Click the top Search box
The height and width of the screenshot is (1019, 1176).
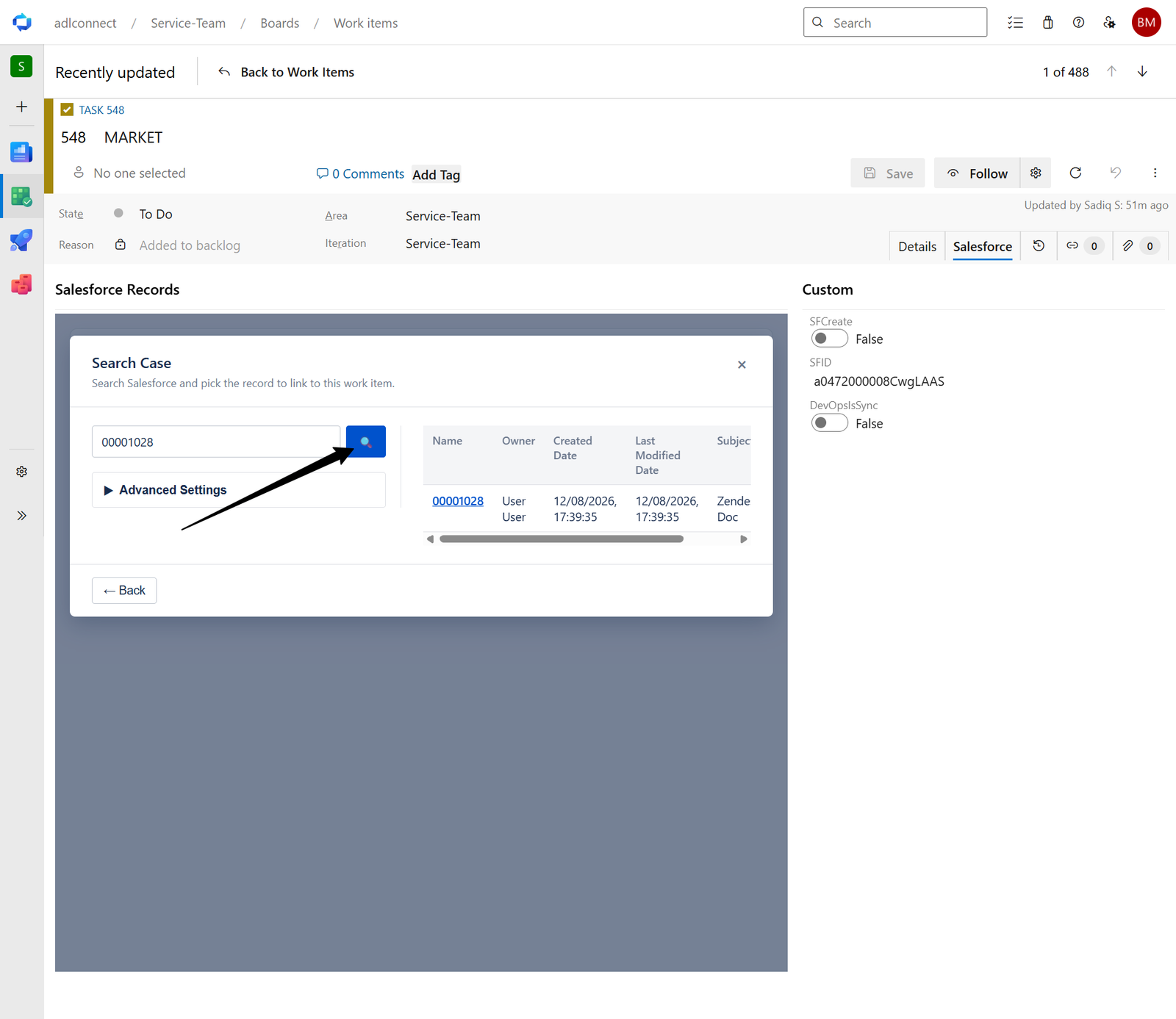tap(895, 22)
